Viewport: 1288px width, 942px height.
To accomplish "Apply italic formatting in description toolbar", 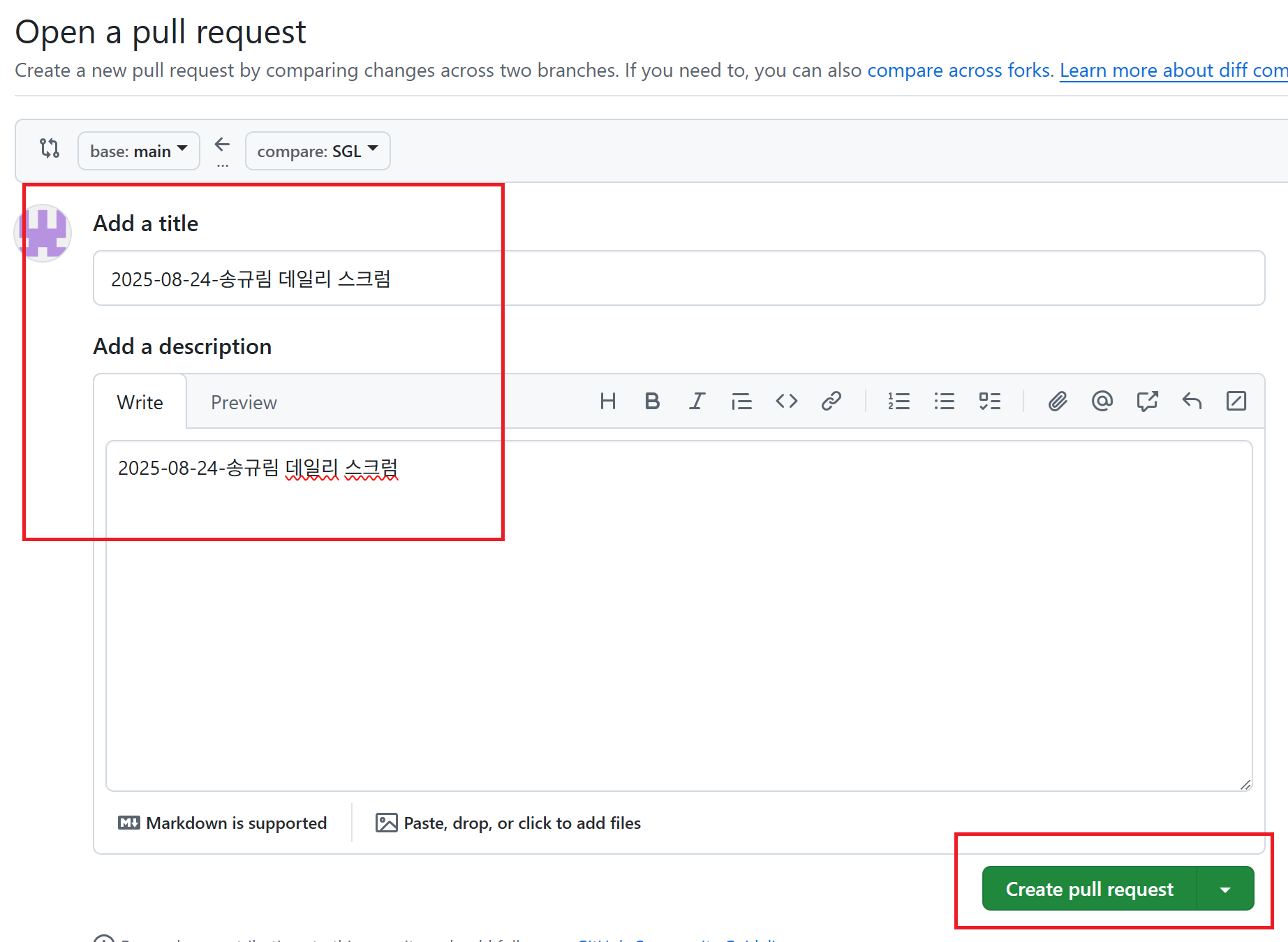I will (697, 401).
